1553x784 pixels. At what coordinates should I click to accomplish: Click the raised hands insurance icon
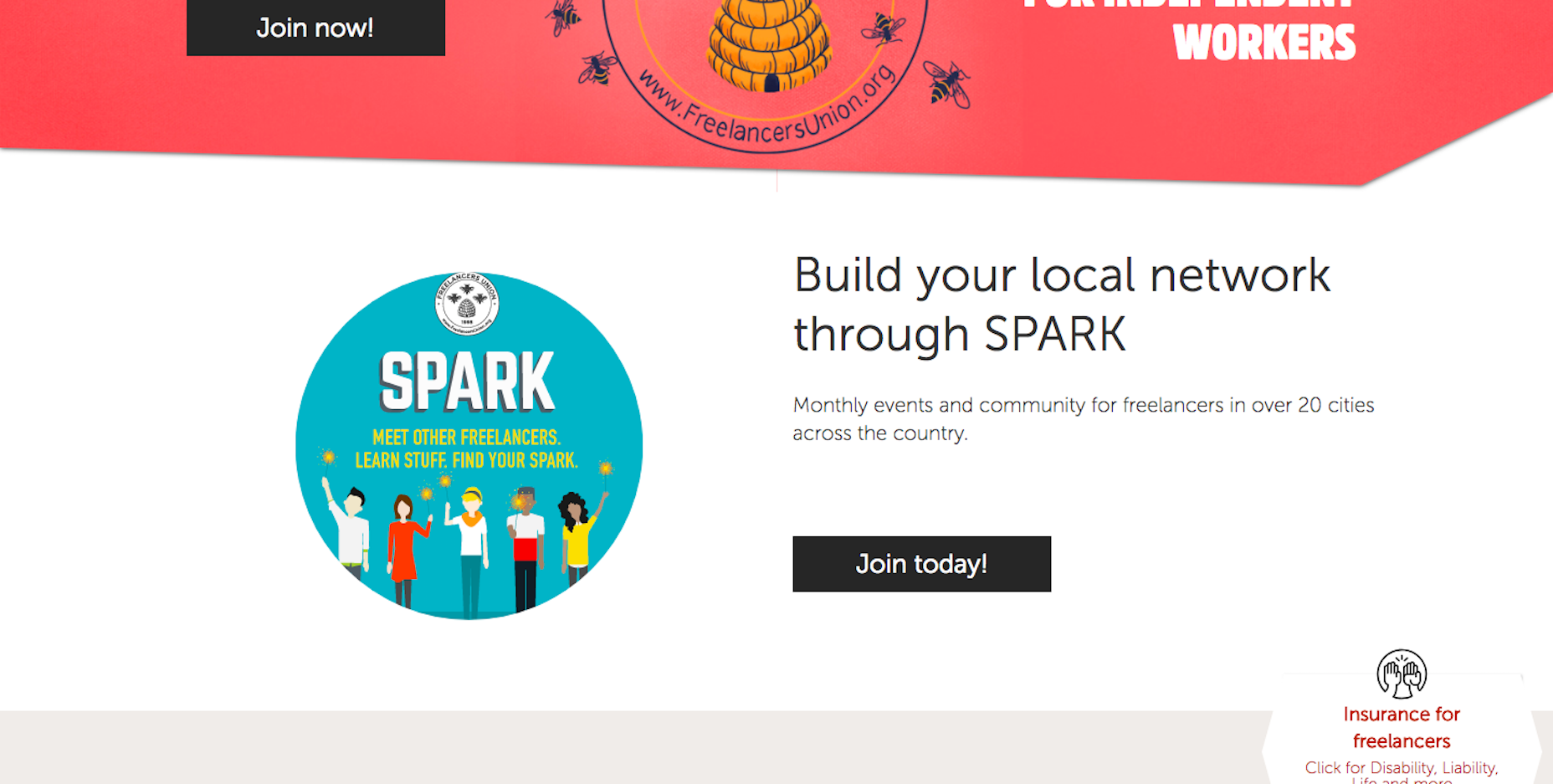[x=1402, y=674]
